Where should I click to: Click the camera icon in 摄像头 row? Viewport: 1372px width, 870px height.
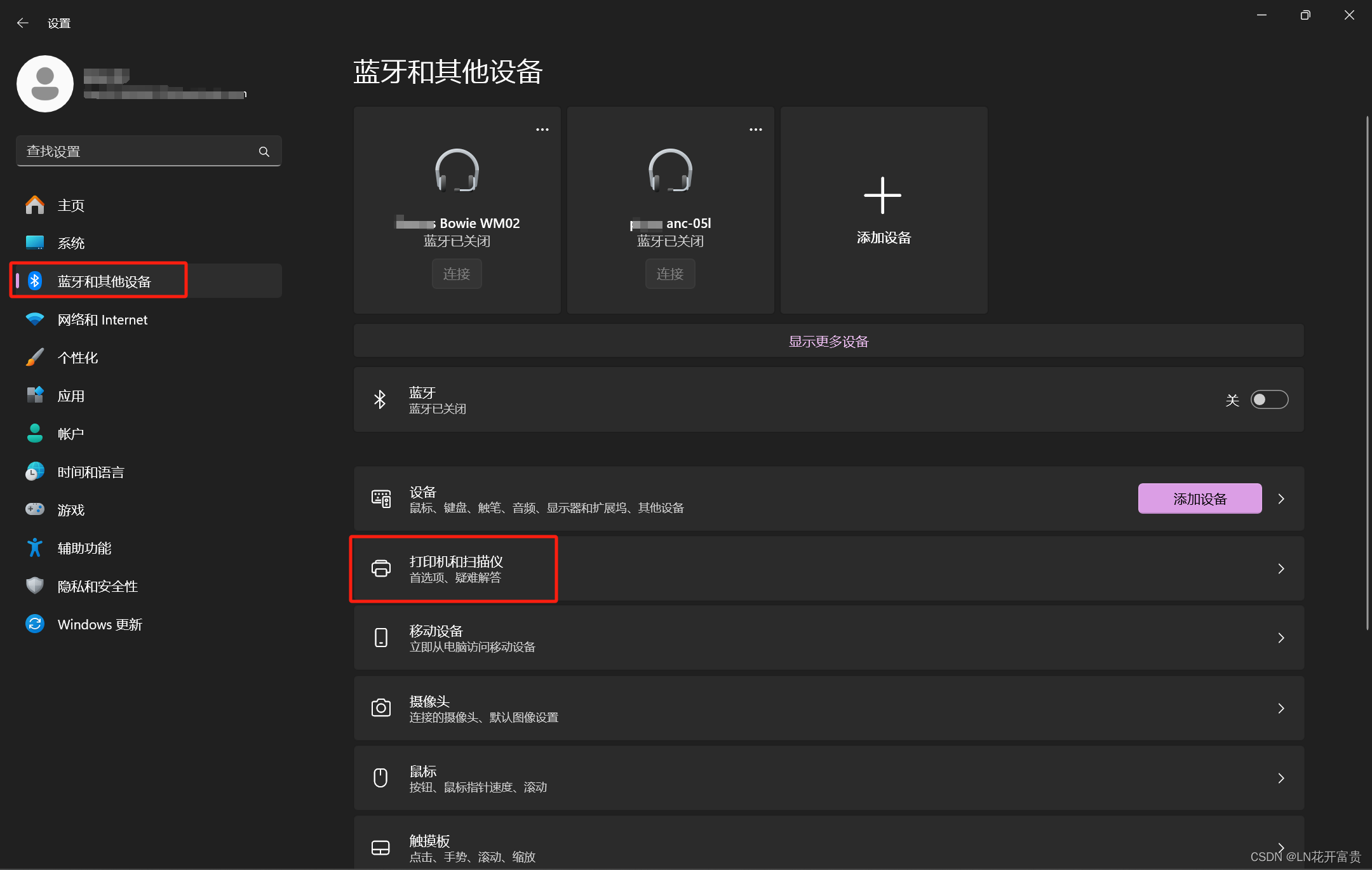click(x=380, y=708)
